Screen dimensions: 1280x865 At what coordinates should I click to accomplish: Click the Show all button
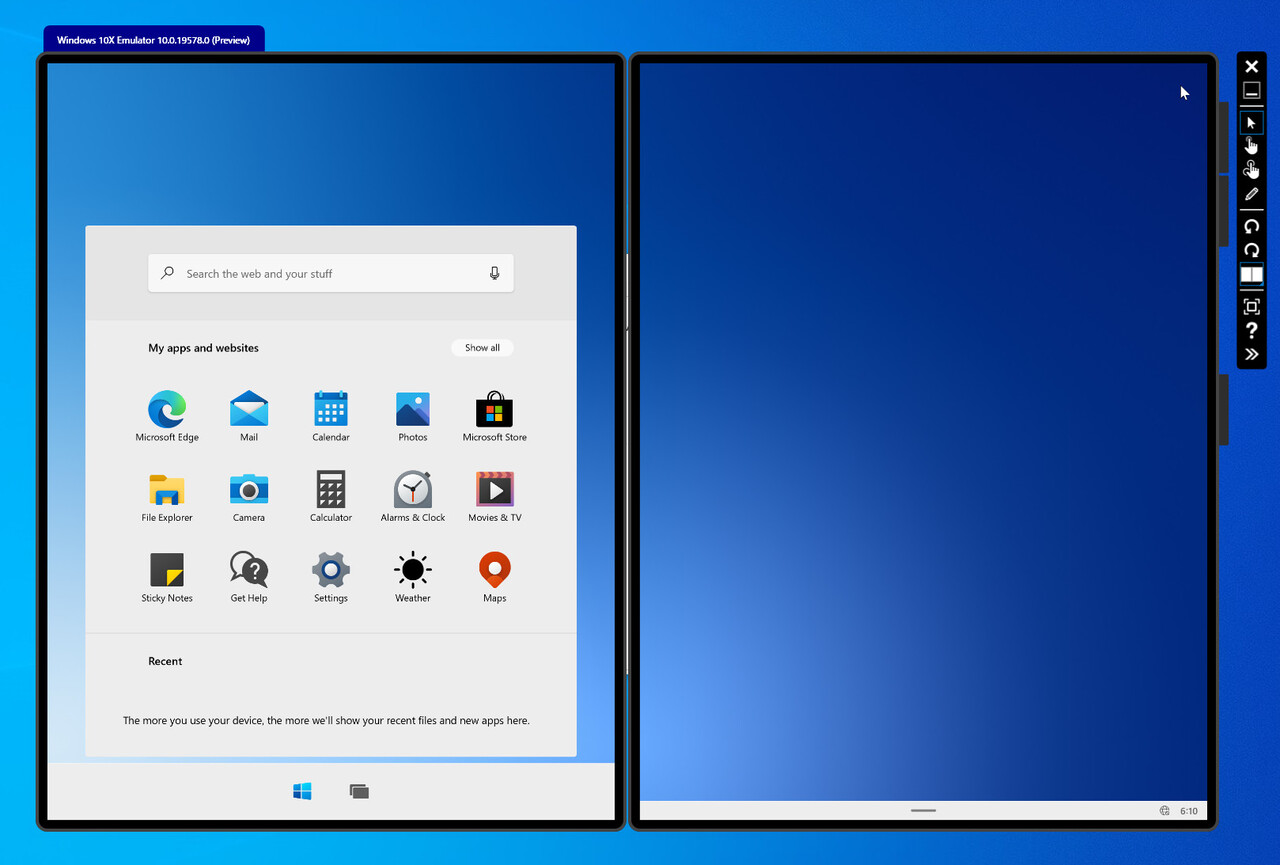[482, 348]
